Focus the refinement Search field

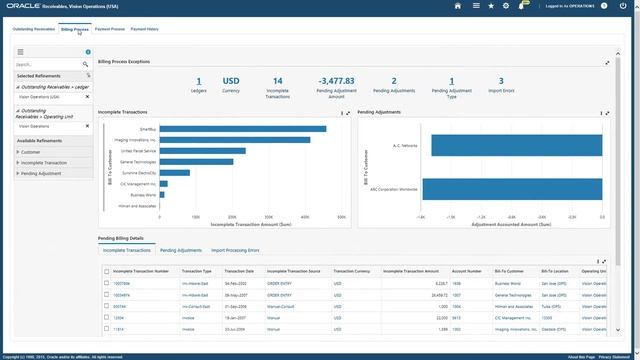pyautogui.click(x=48, y=64)
